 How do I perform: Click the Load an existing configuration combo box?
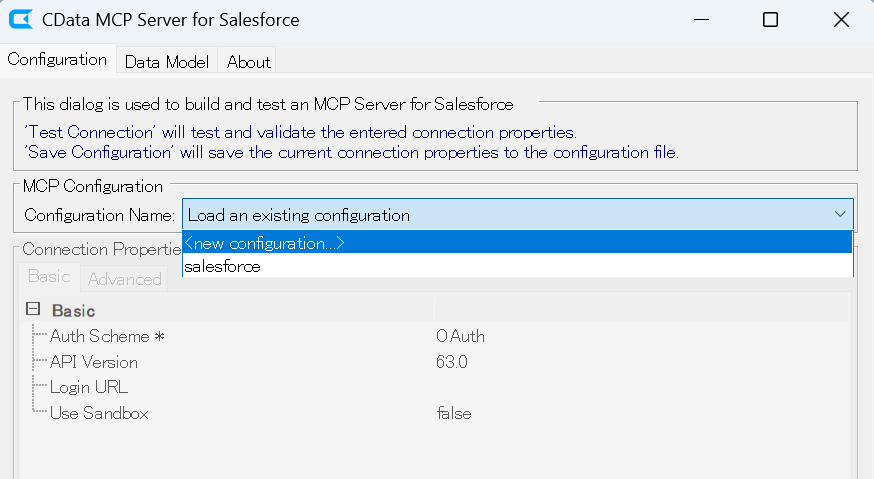click(517, 215)
